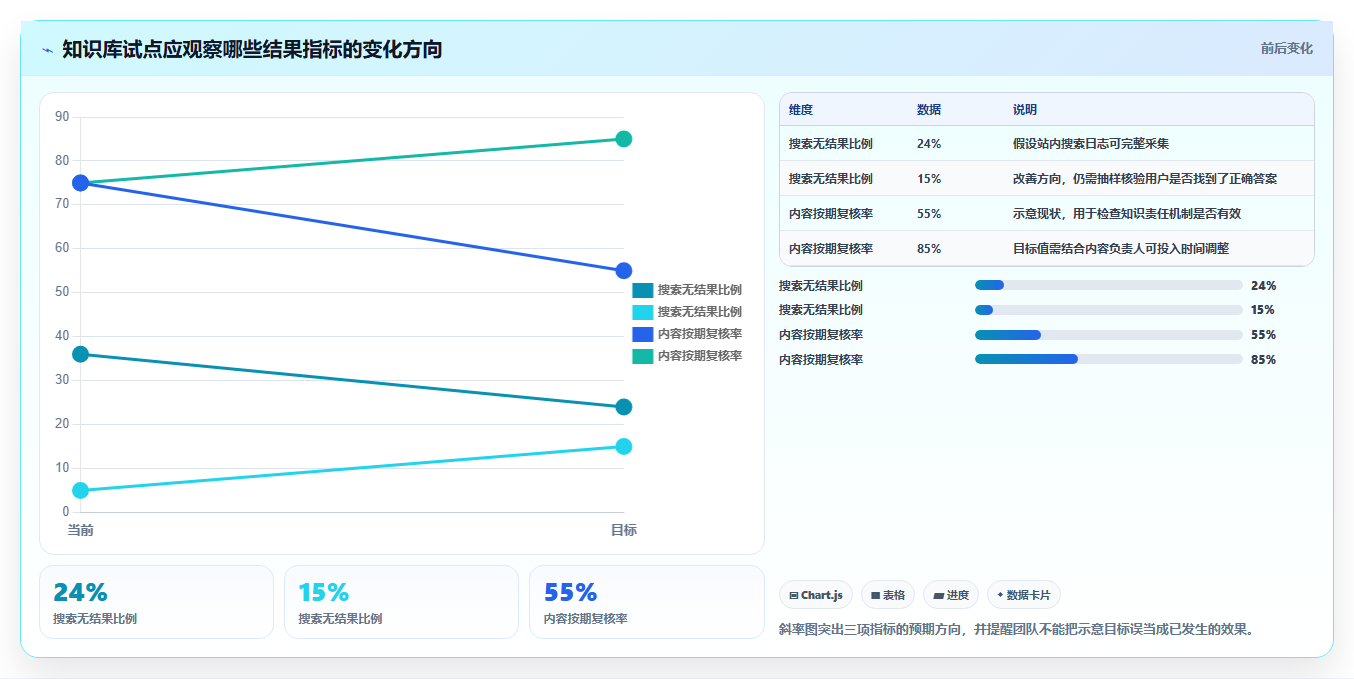Click the progress bar showing 24%
Screen dimensions: 1354x679
(x=1108, y=285)
